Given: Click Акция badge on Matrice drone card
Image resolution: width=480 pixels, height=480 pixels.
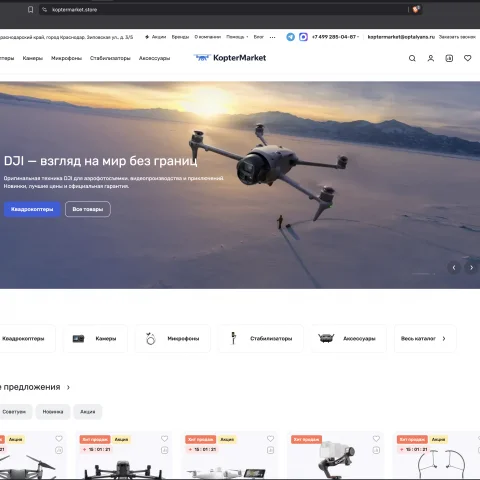Looking at the screenshot, I should tap(121, 439).
